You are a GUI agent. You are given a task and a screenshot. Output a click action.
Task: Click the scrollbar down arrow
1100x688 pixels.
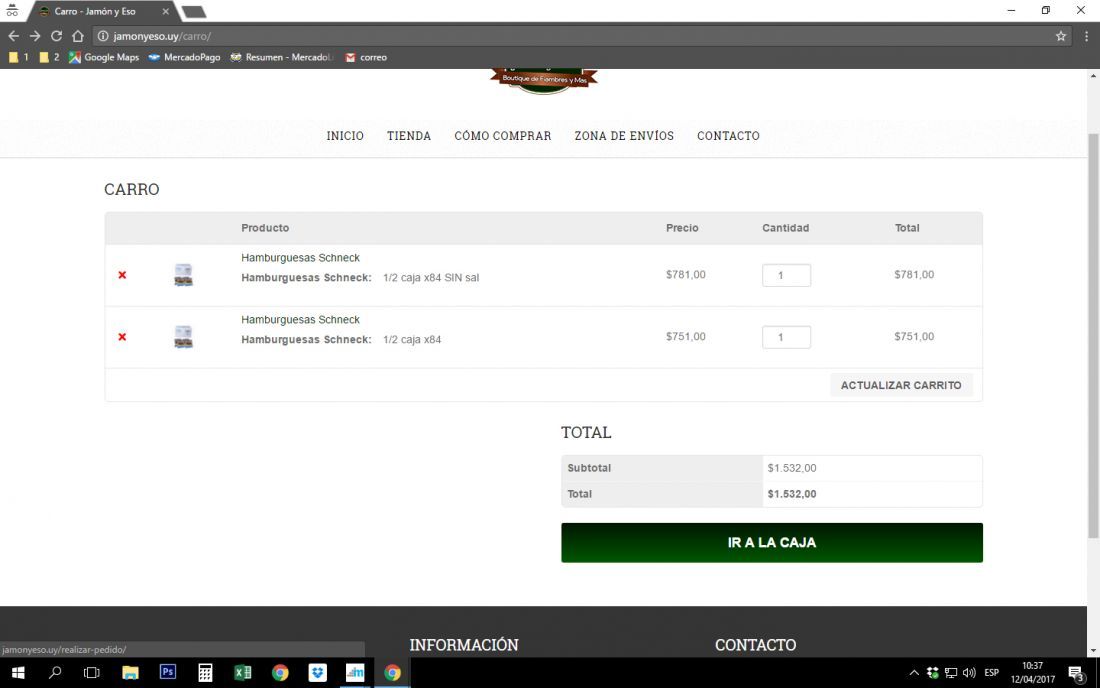pos(1093,650)
